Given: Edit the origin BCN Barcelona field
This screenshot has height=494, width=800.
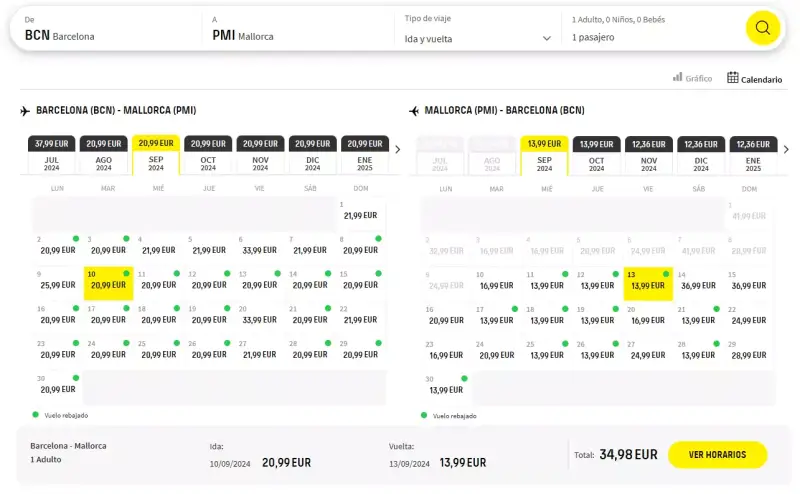Looking at the screenshot, I should coord(110,30).
